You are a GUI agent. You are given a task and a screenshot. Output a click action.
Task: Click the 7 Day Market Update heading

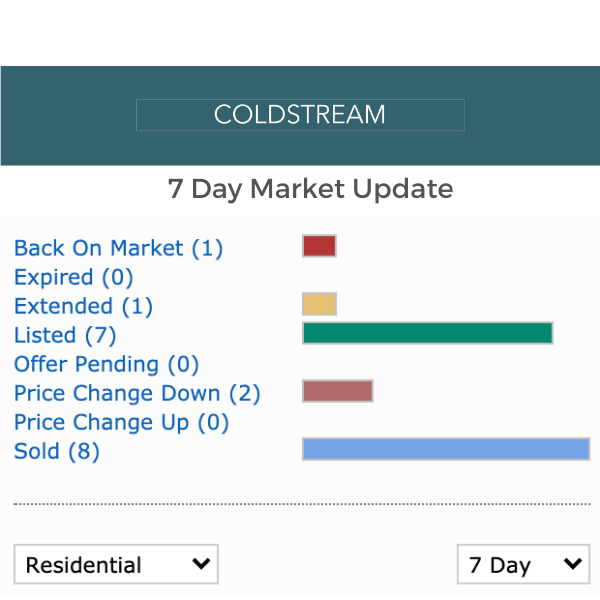click(x=310, y=189)
